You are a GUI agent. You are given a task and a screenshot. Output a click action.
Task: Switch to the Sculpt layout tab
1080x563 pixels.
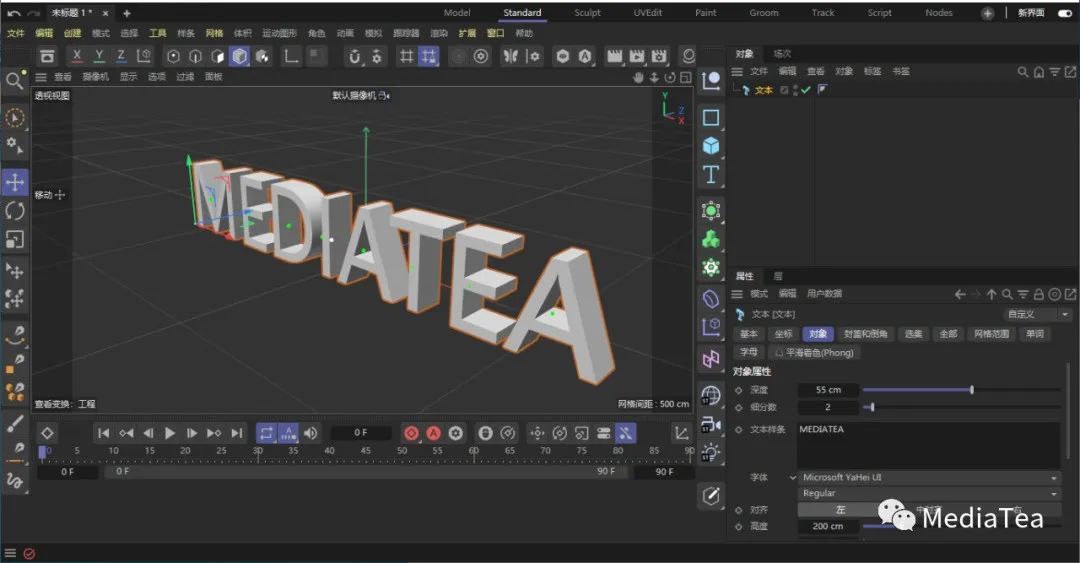(x=587, y=13)
